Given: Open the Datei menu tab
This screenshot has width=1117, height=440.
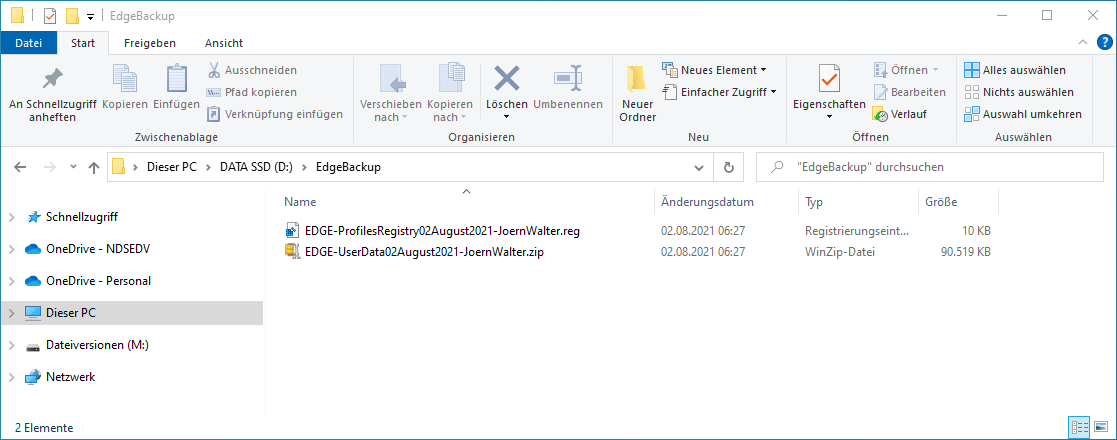Looking at the screenshot, I should pyautogui.click(x=28, y=43).
